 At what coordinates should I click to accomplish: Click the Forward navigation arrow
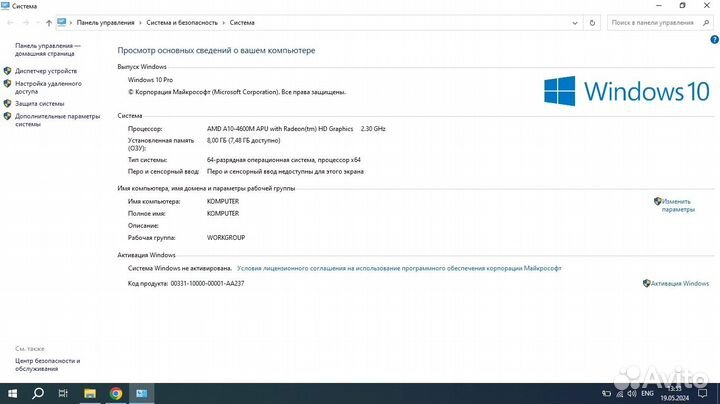[x=26, y=22]
